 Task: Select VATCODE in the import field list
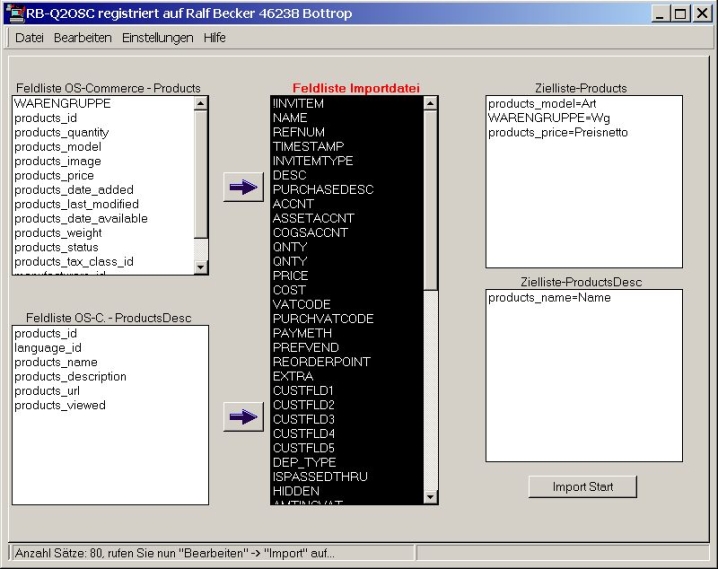pyautogui.click(x=300, y=304)
